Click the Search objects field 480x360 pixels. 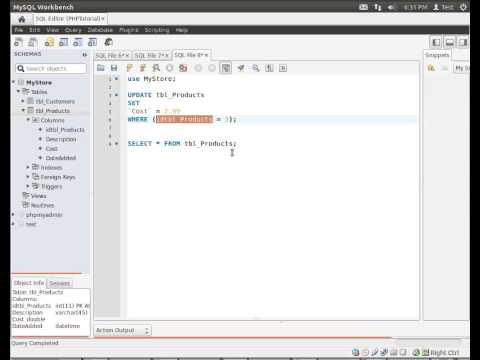[x=51, y=68]
